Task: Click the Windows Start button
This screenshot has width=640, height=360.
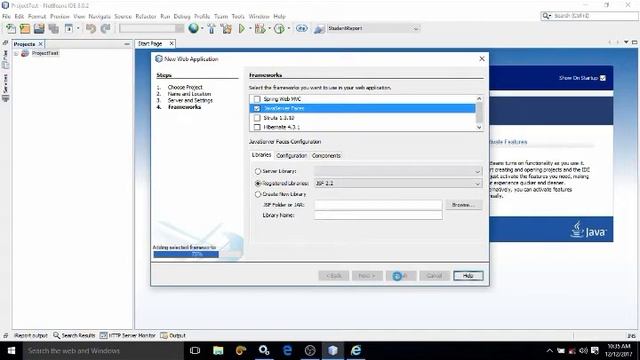Action: 11,351
